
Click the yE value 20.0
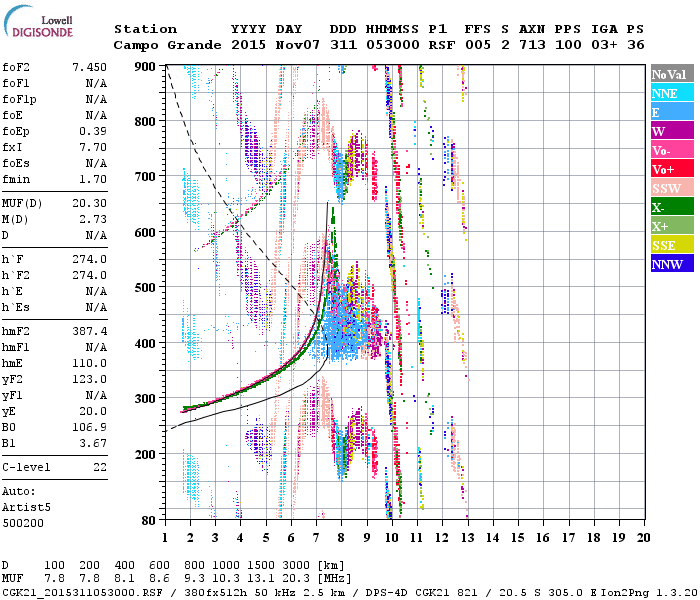point(93,412)
